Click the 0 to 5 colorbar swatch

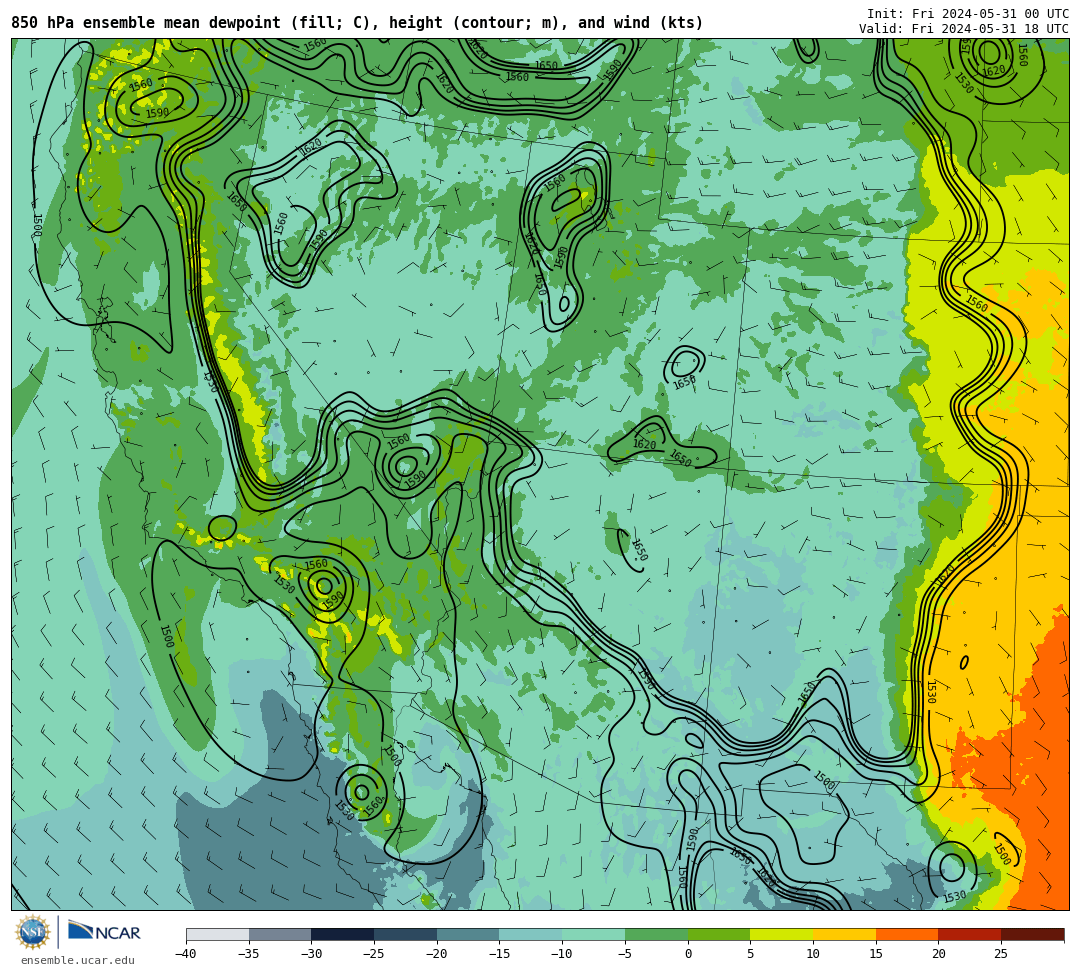pos(718,934)
